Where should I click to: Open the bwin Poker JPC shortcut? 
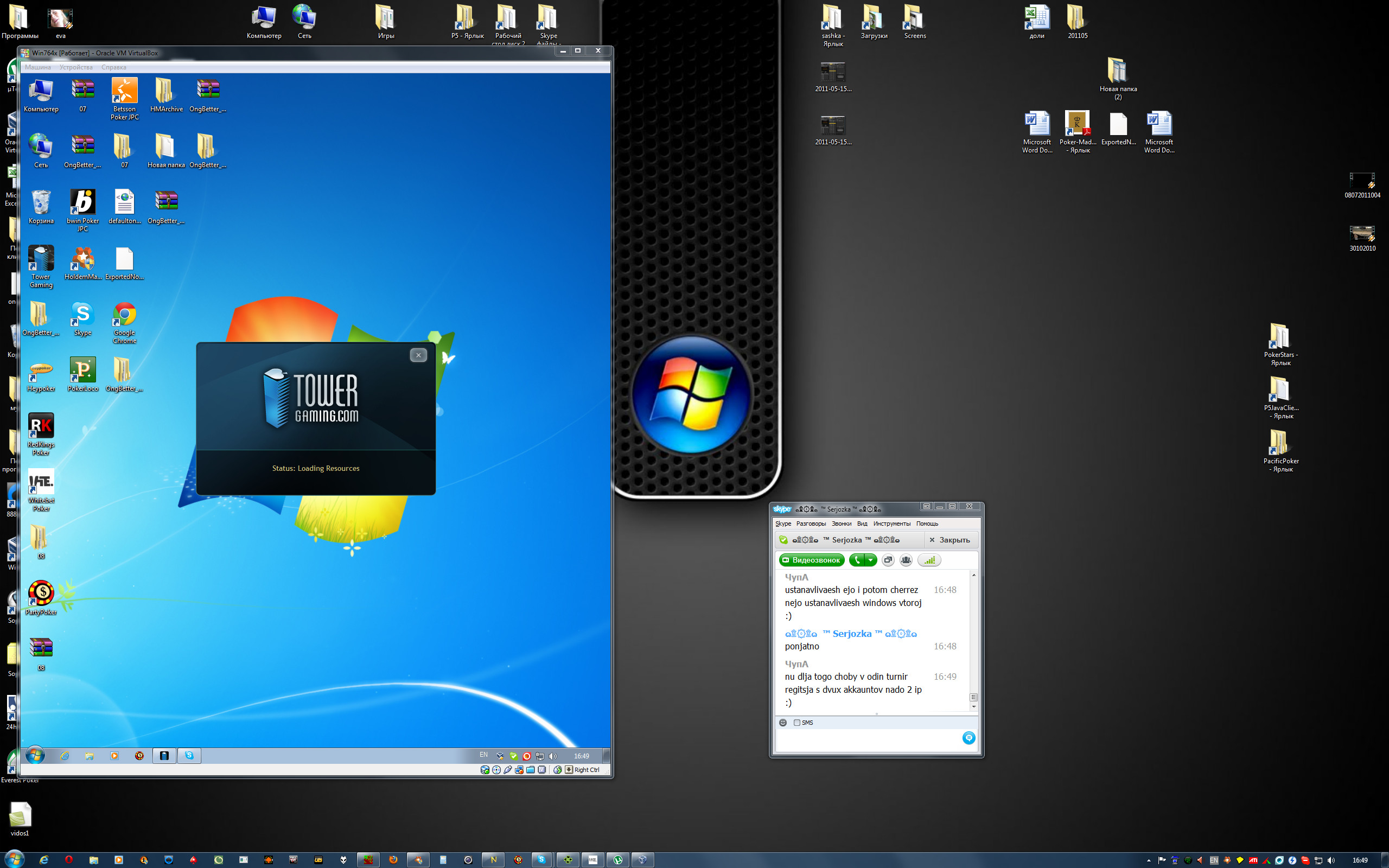point(82,210)
